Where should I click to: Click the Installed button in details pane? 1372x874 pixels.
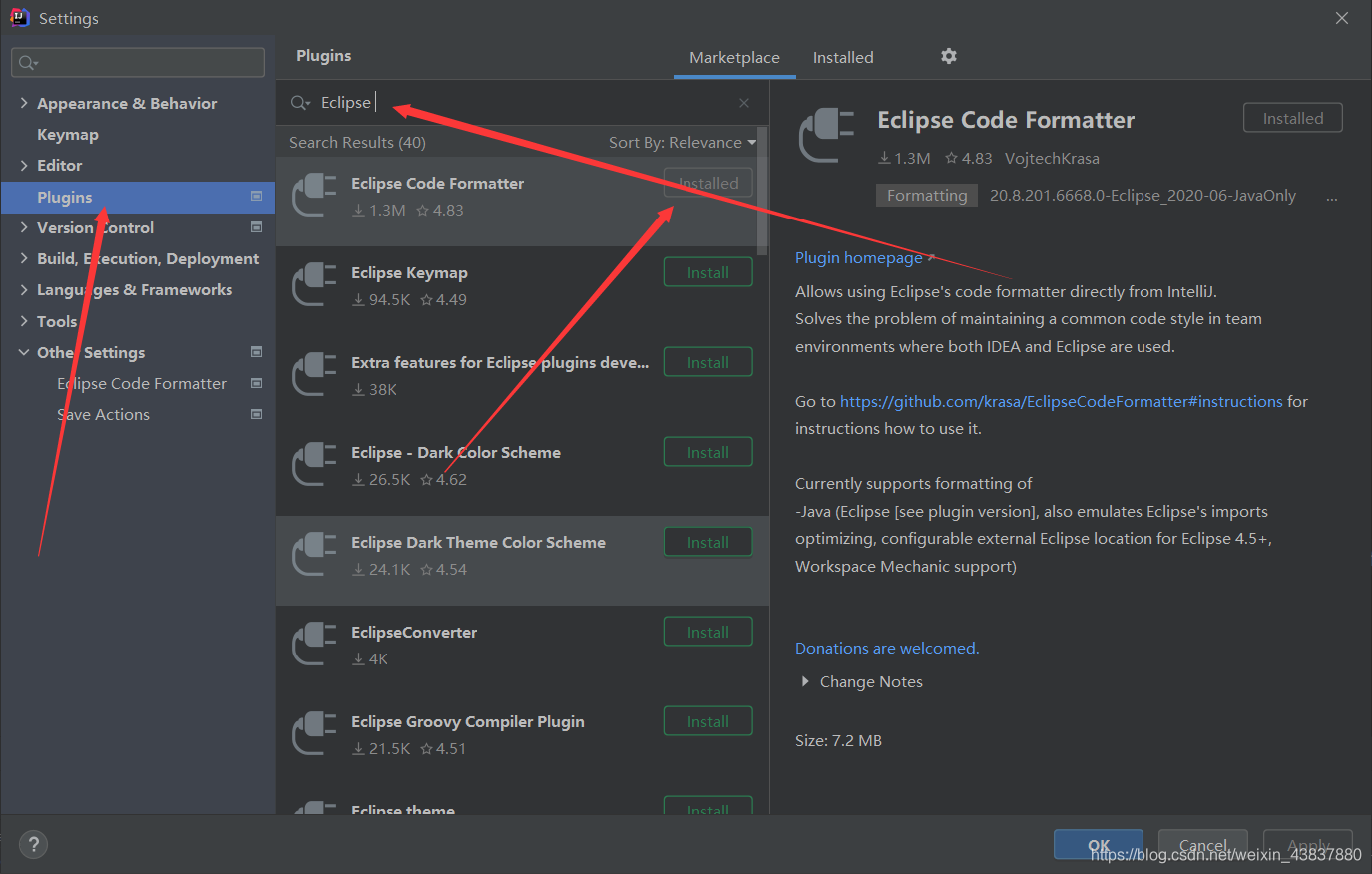click(x=1293, y=118)
